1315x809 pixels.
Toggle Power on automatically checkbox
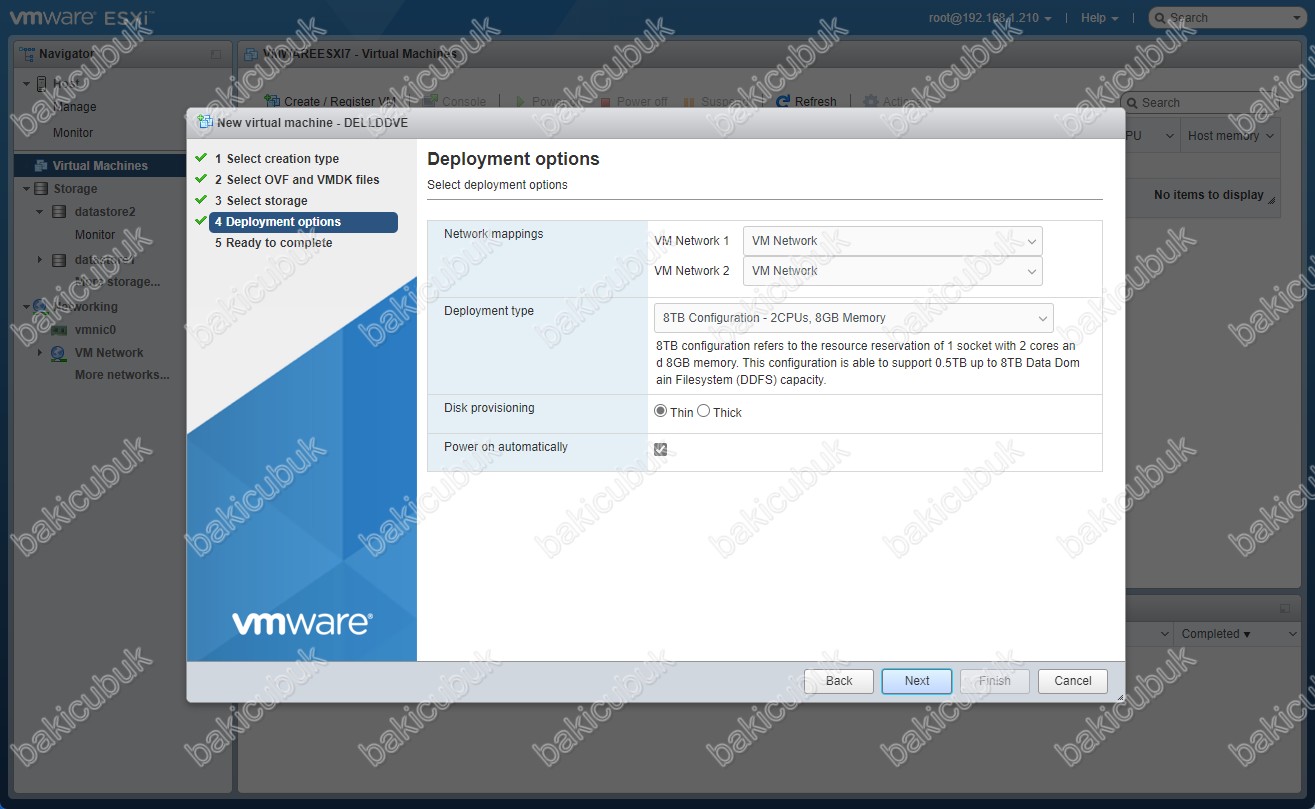coord(660,449)
